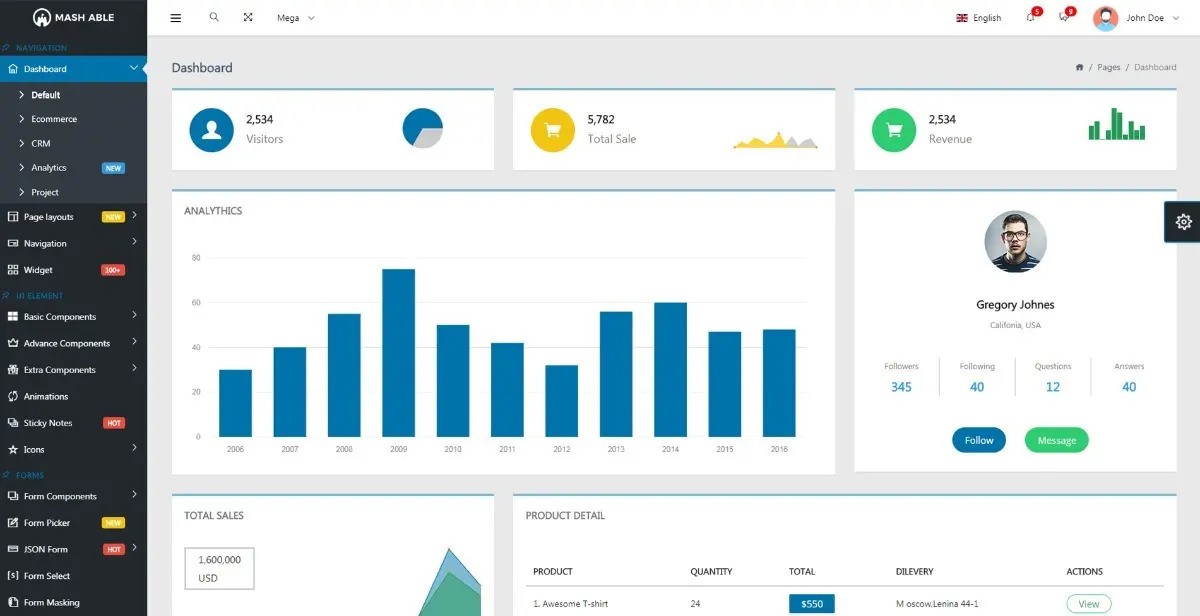The width and height of the screenshot is (1200, 616).
Task: Click the Navigation sidebar icon
Action: pyautogui.click(x=13, y=243)
